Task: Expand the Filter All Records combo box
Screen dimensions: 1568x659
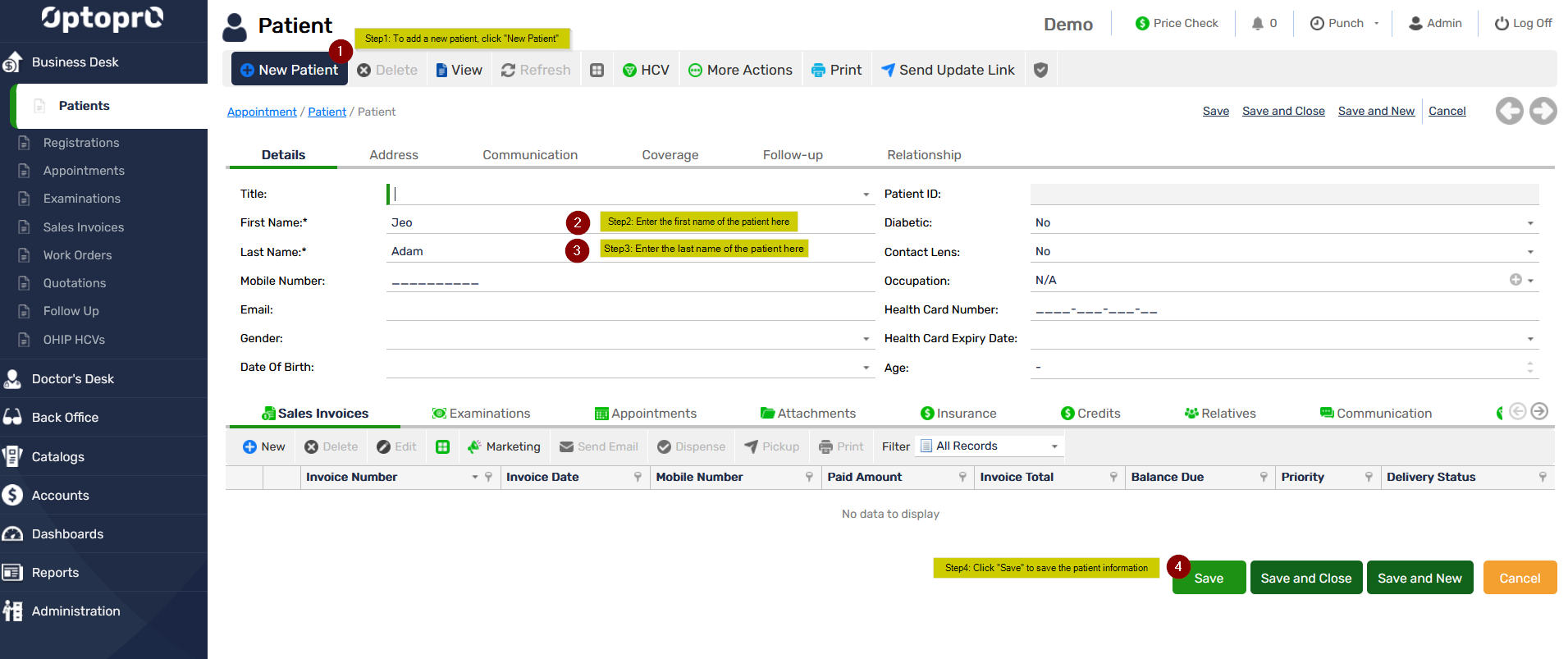Action: (1054, 446)
